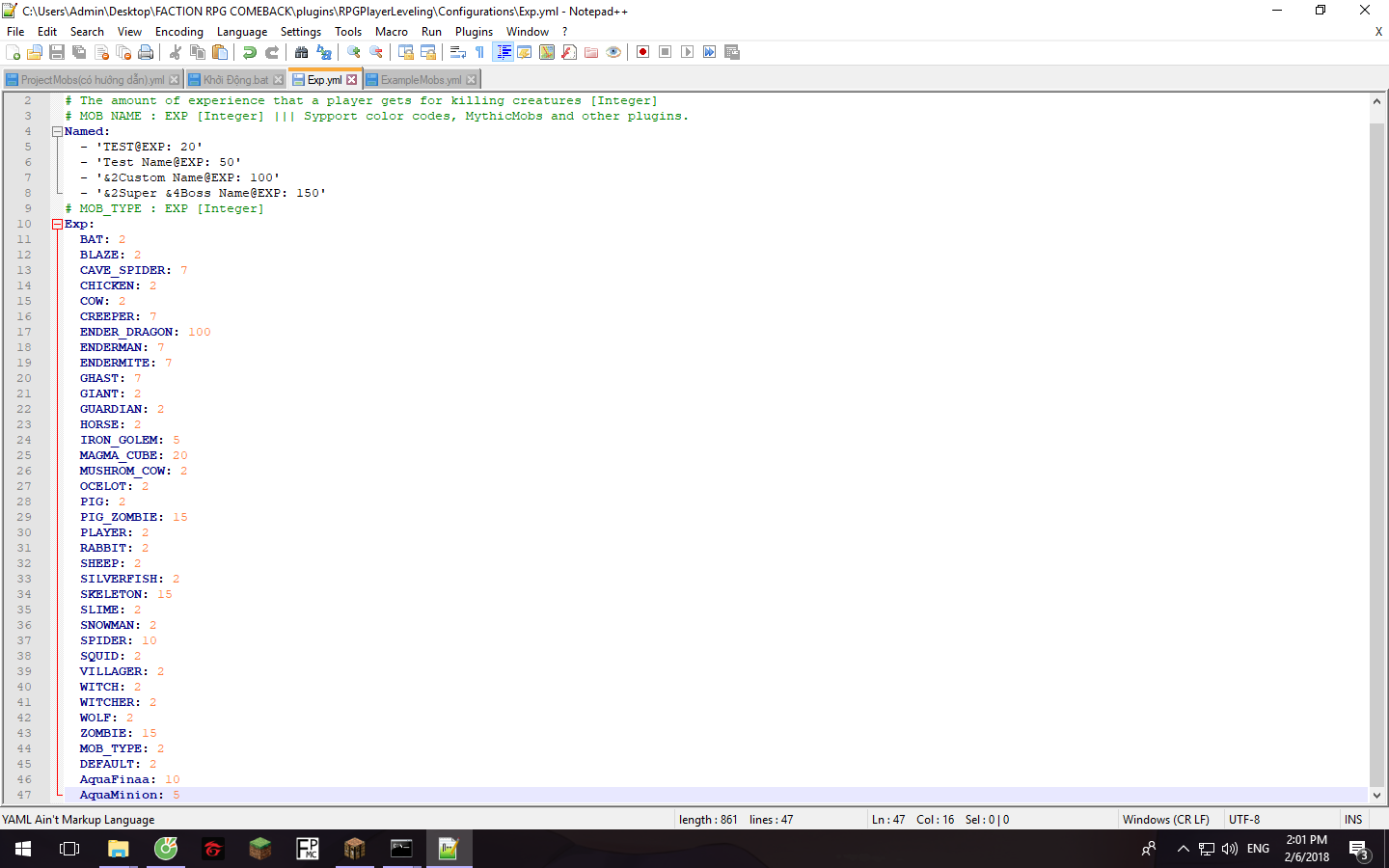Open the File menu

coord(15,32)
